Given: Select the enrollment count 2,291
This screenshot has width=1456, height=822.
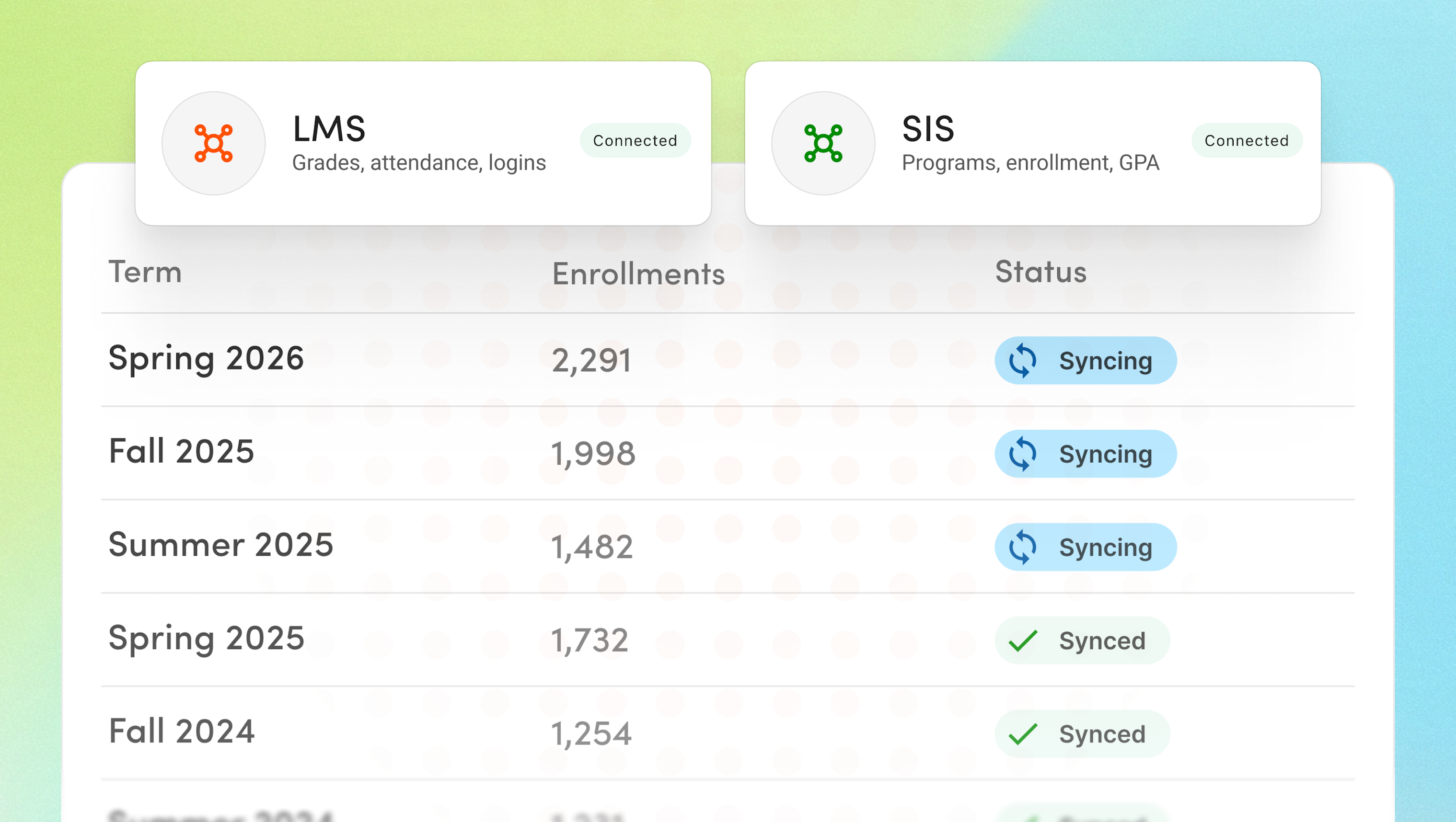Looking at the screenshot, I should click(592, 359).
